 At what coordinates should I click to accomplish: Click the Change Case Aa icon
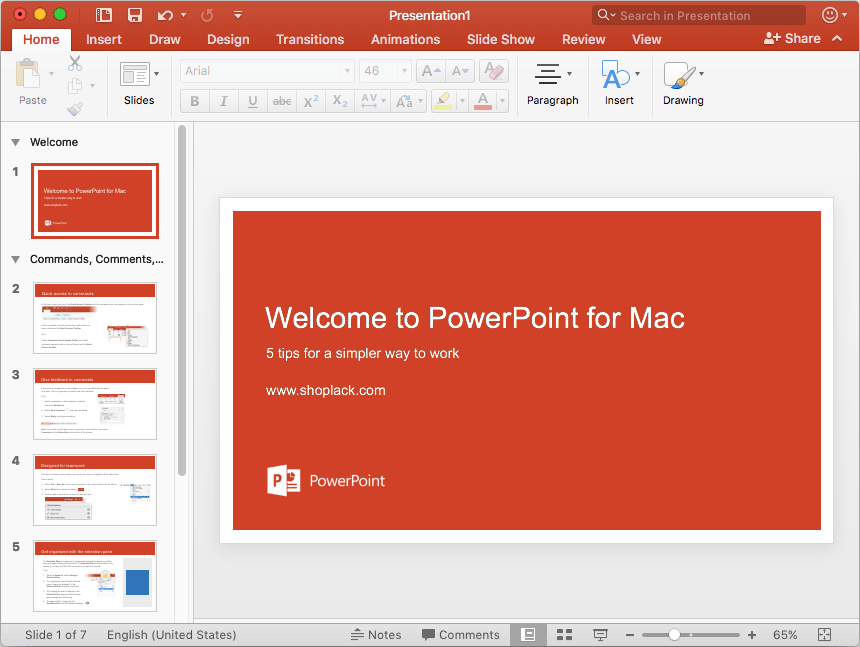tap(405, 101)
